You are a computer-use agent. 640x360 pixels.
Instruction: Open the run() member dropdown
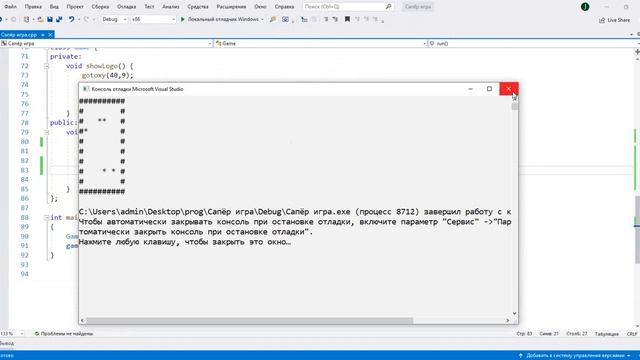click(534, 43)
